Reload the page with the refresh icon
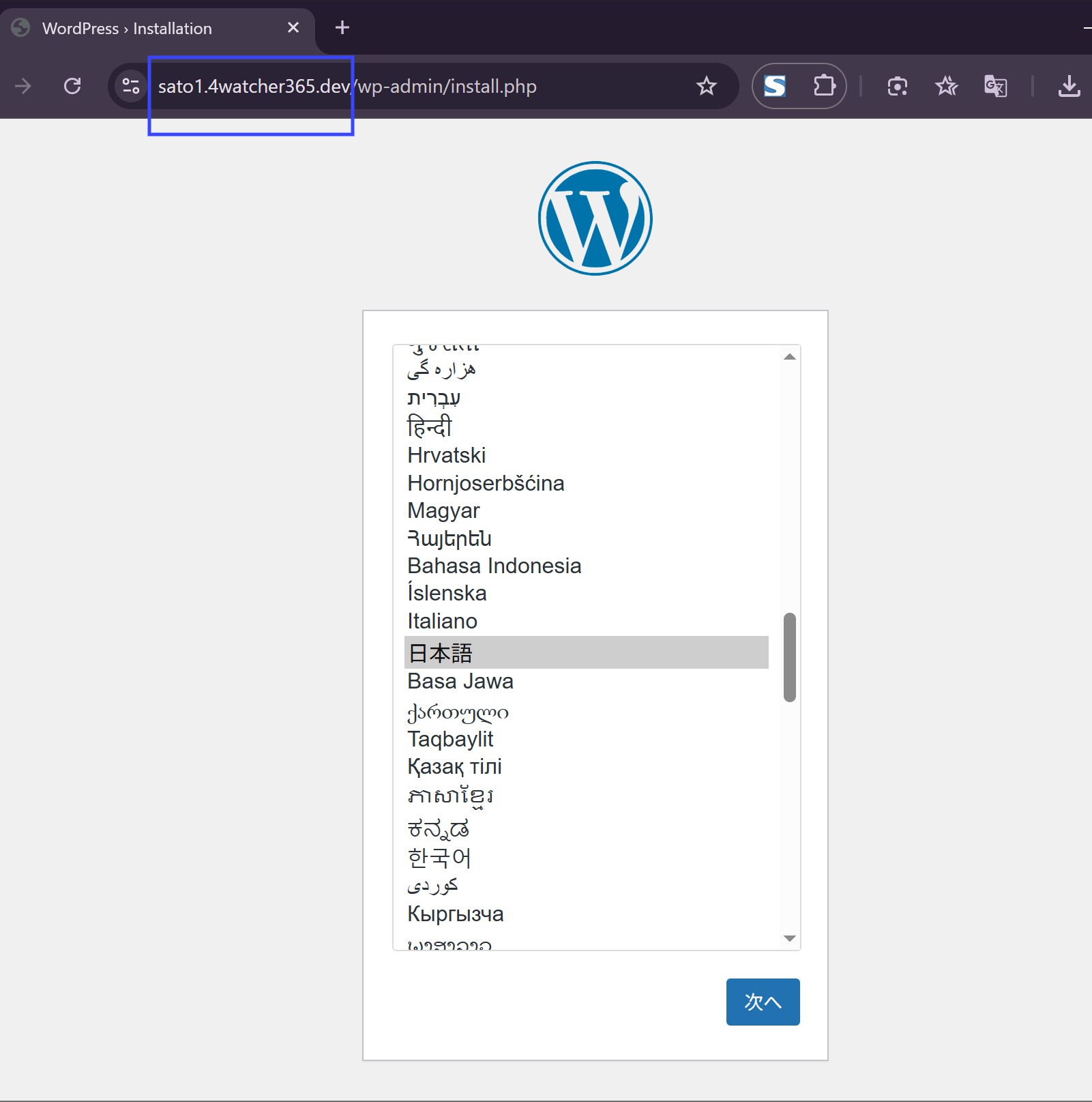1092x1102 pixels. pos(72,86)
